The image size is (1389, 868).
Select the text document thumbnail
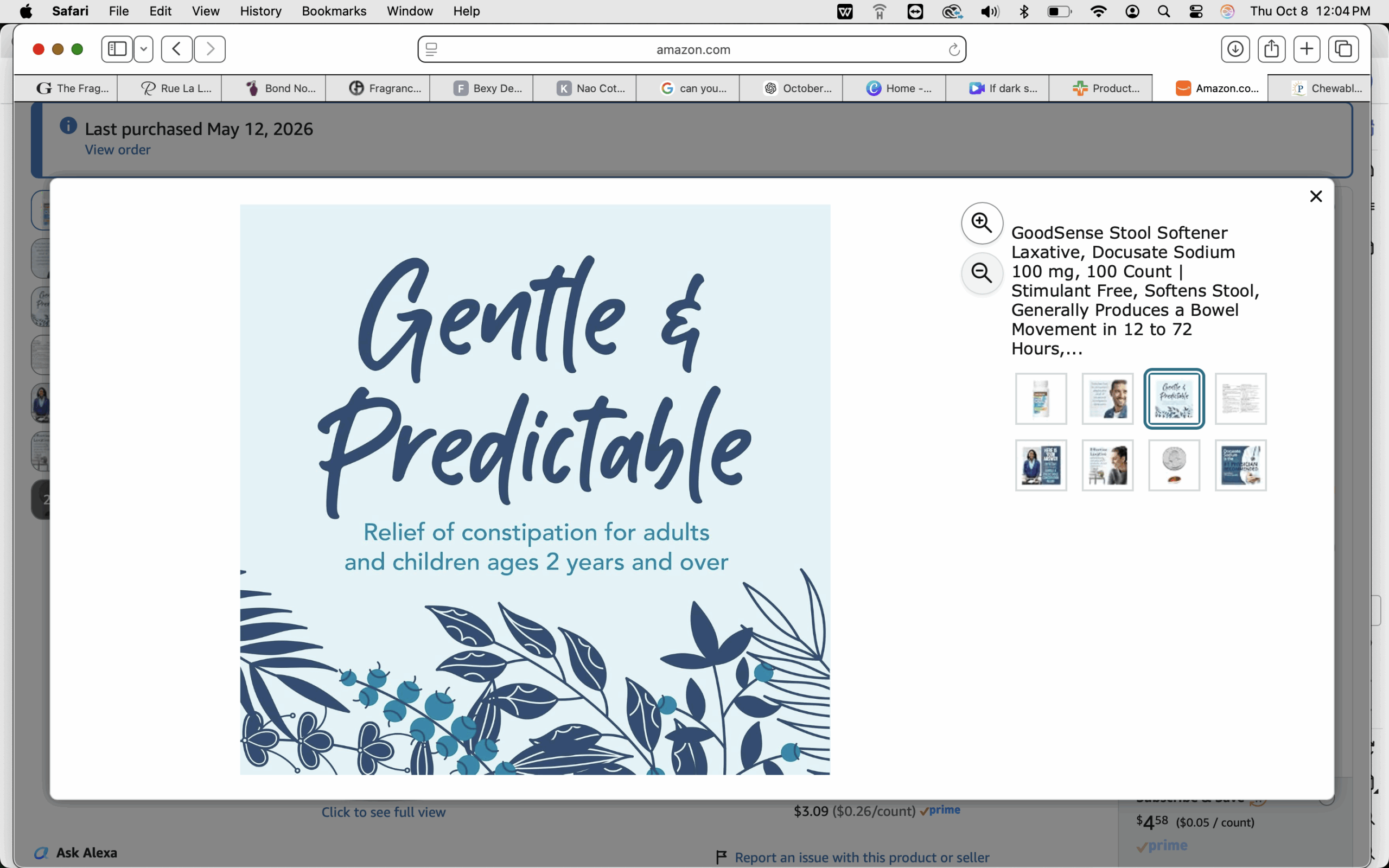(x=1240, y=398)
